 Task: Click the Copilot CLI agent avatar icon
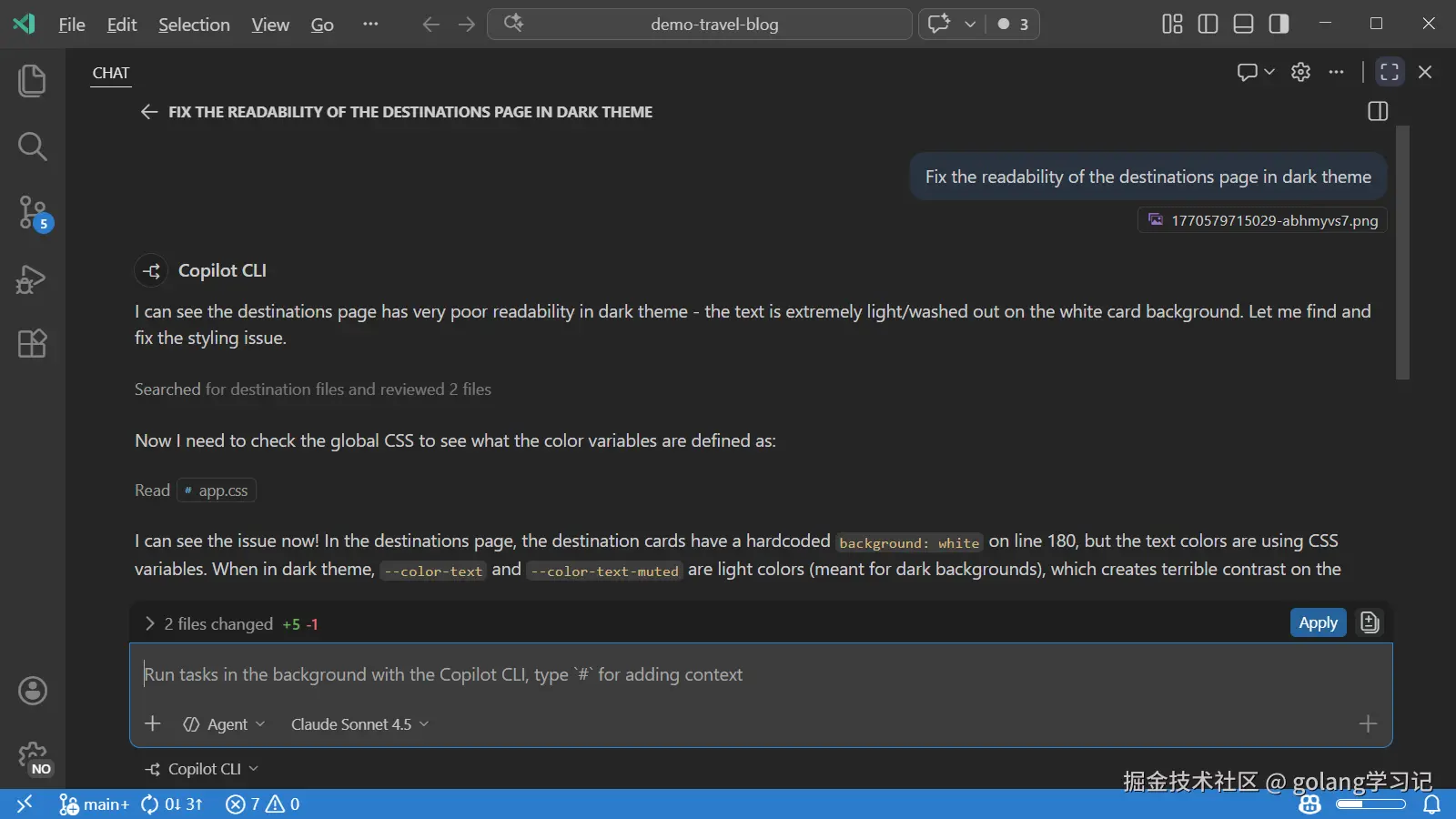pyautogui.click(x=151, y=270)
